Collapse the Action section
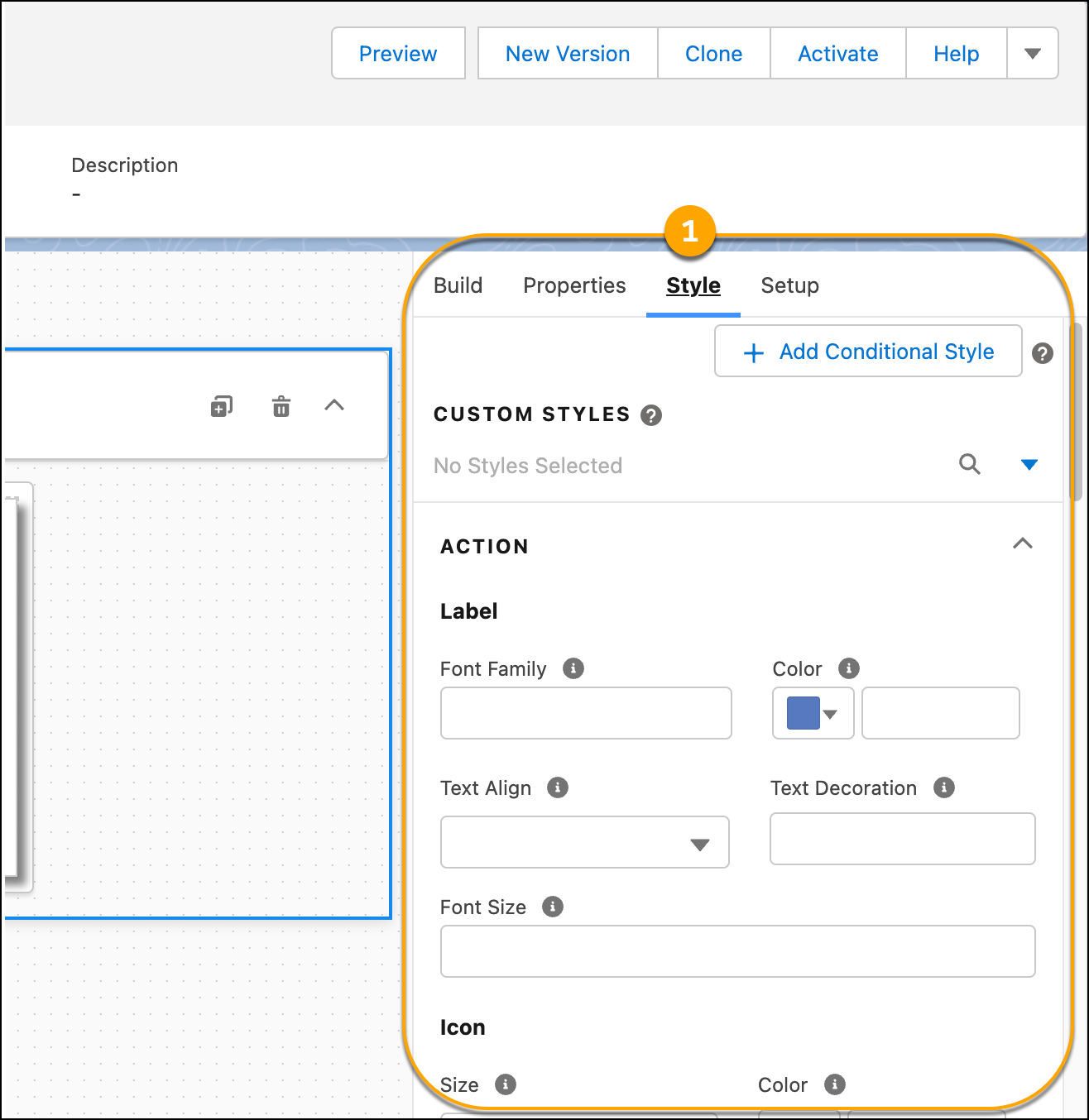Screen dimensions: 1089x1120 [1023, 543]
